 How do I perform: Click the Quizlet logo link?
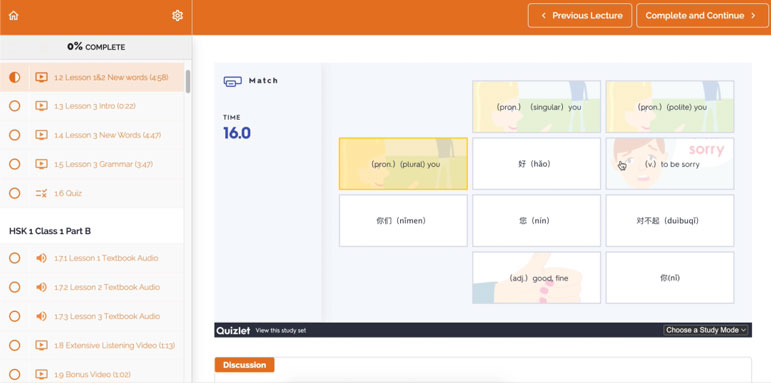pyautogui.click(x=233, y=330)
